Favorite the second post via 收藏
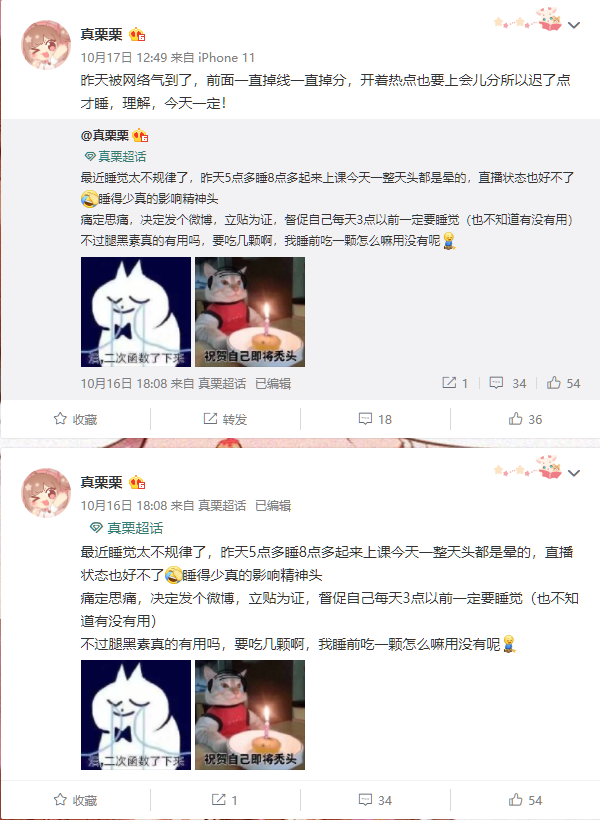 click(x=75, y=800)
